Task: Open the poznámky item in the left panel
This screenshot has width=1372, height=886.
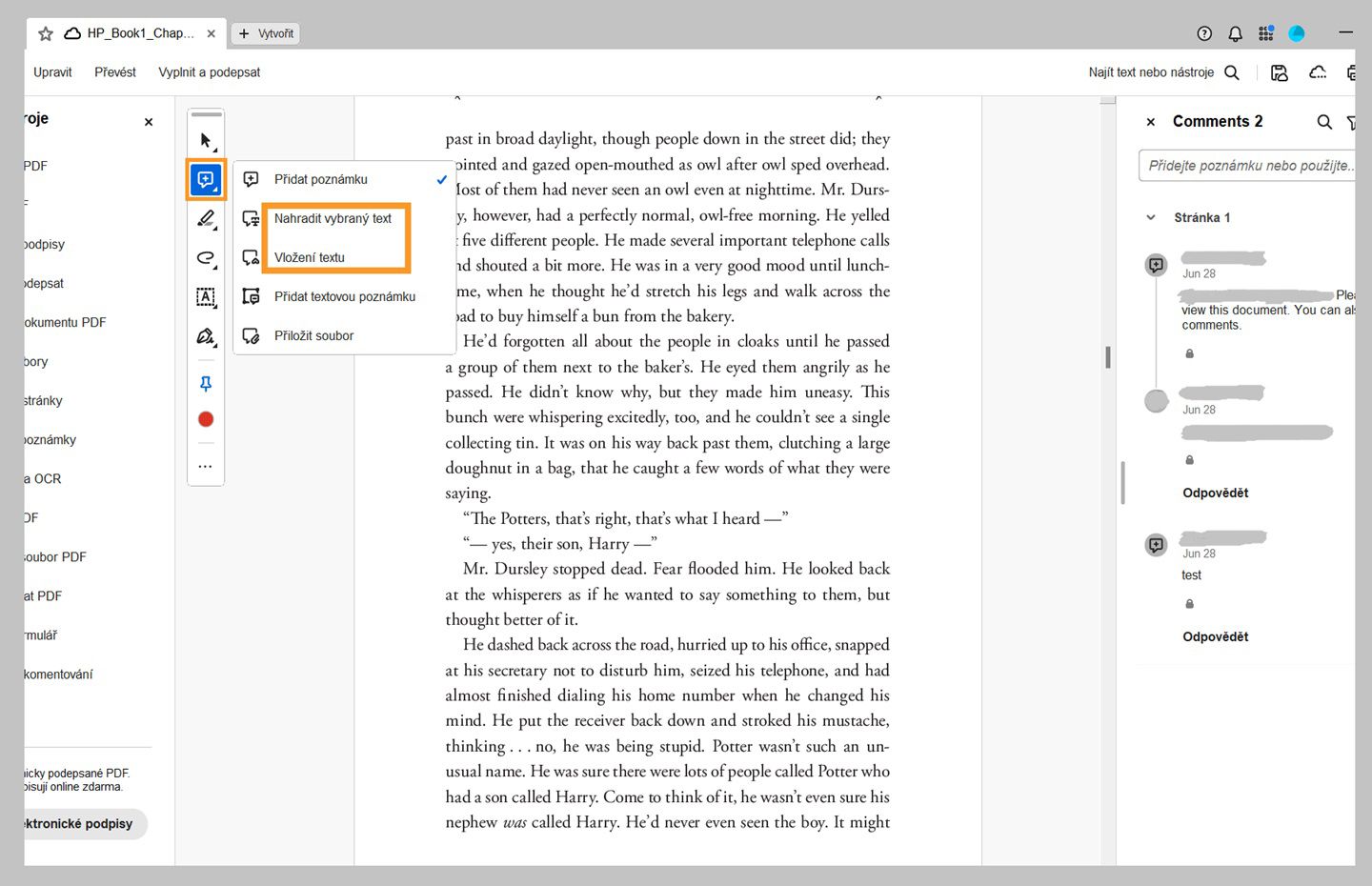Action: tap(50, 440)
